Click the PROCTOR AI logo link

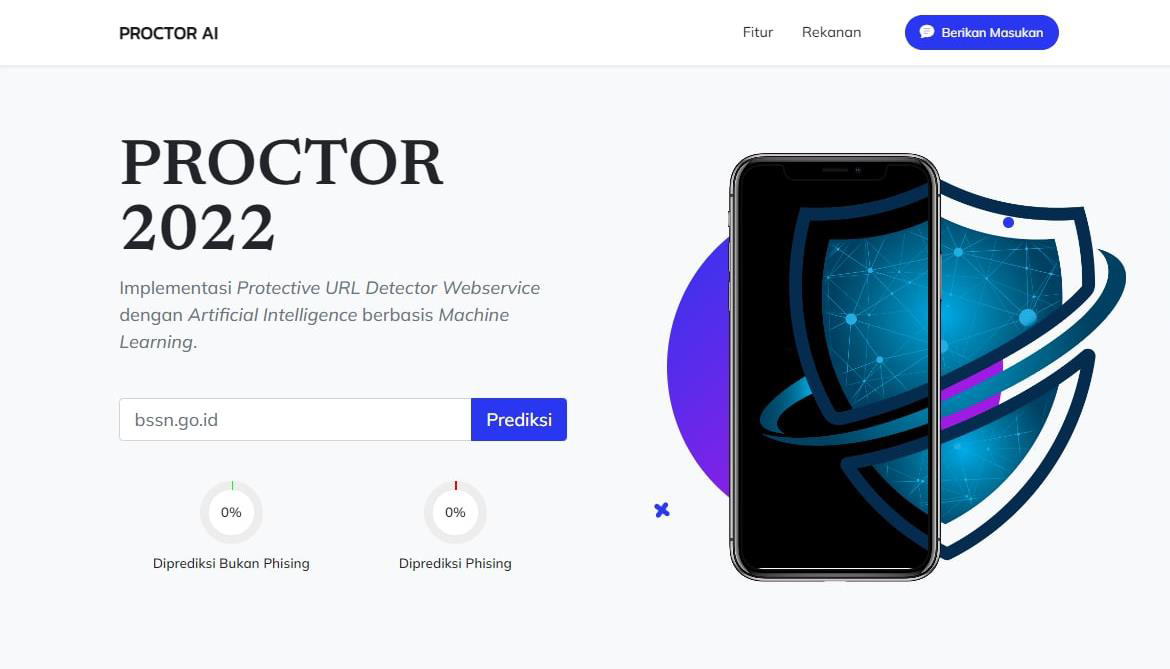point(169,34)
